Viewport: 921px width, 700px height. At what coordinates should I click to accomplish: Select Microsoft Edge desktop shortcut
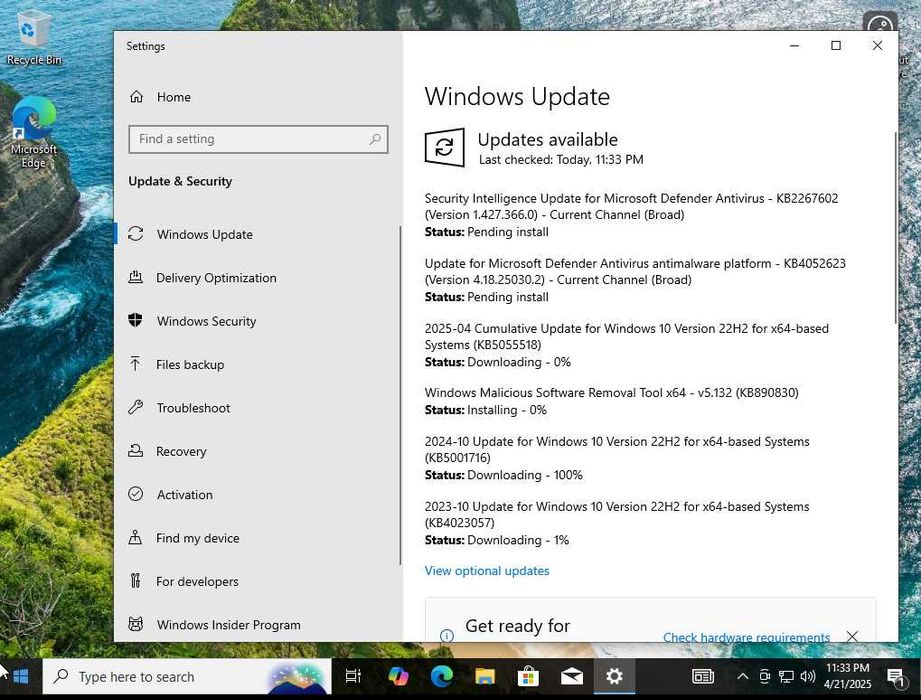pyautogui.click(x=33, y=133)
